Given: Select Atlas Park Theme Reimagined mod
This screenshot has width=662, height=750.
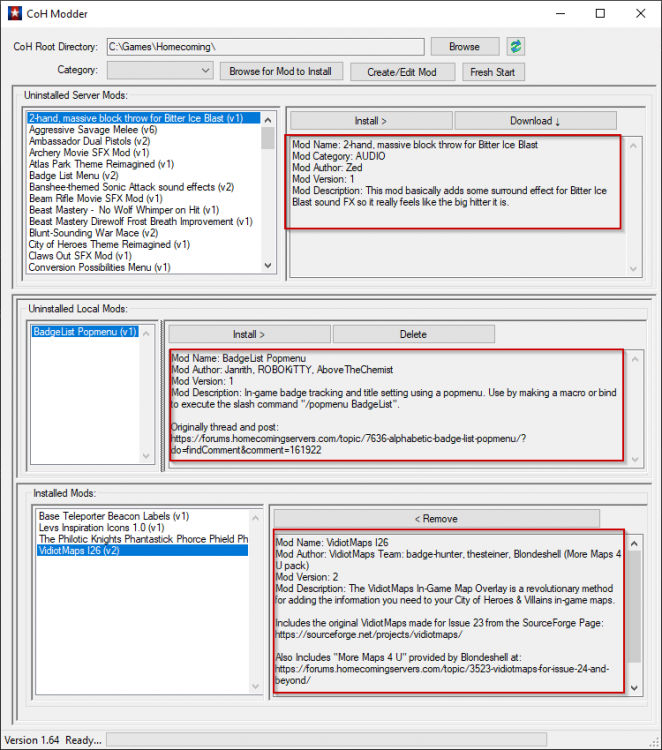Looking at the screenshot, I should [101, 164].
